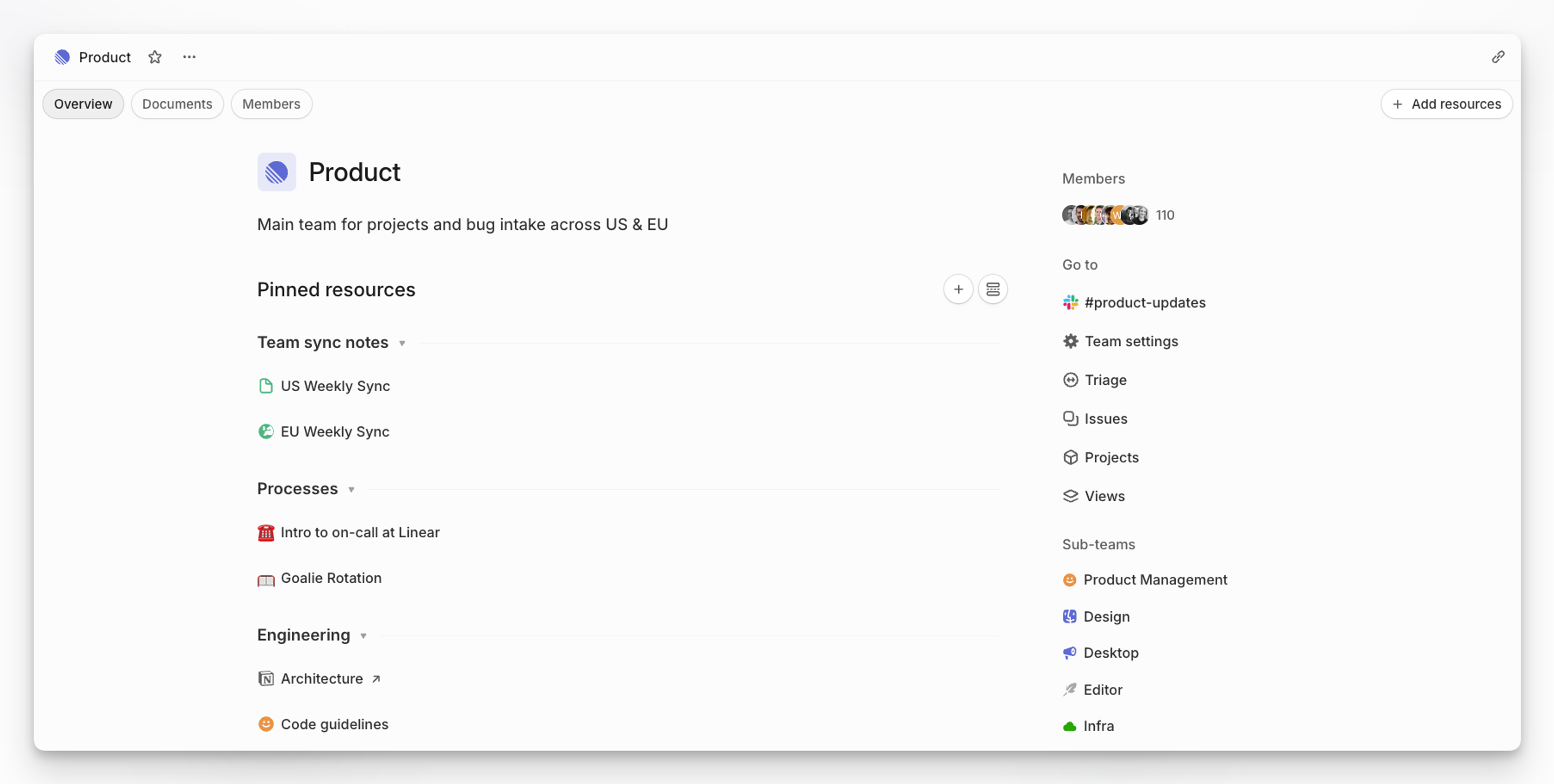Collapse the Team sync notes section
The height and width of the screenshot is (784, 1554).
click(x=402, y=343)
